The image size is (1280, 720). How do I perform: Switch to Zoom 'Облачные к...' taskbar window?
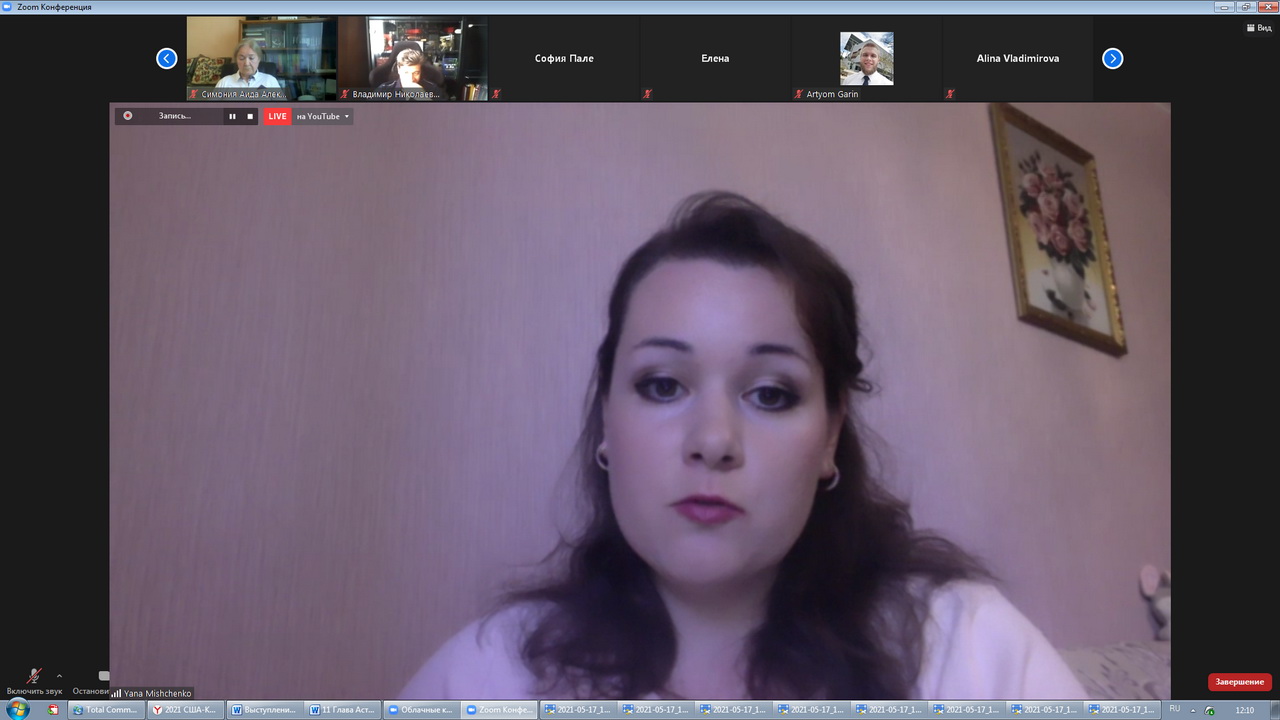point(421,710)
